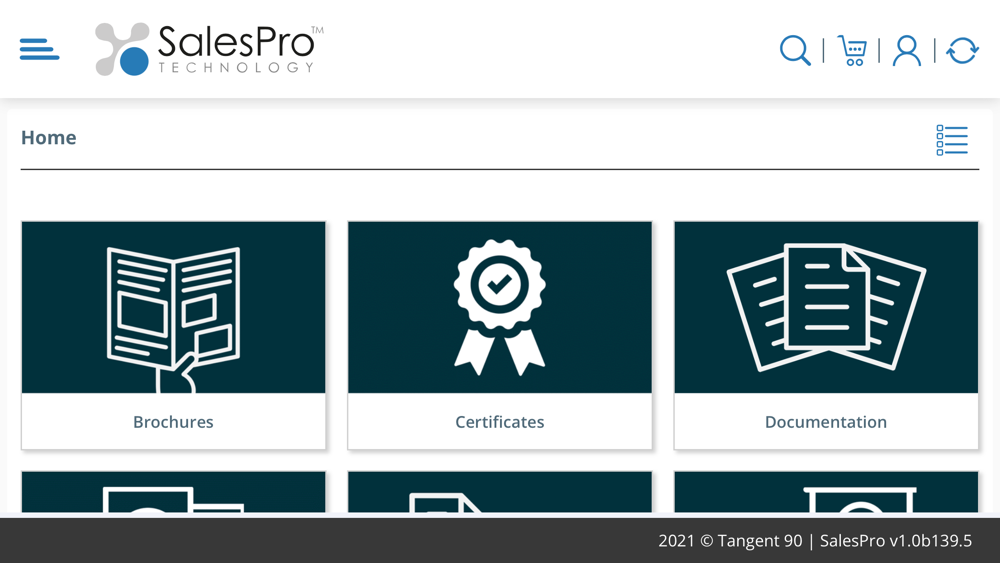
Task: Open the user account profile icon
Action: click(907, 50)
